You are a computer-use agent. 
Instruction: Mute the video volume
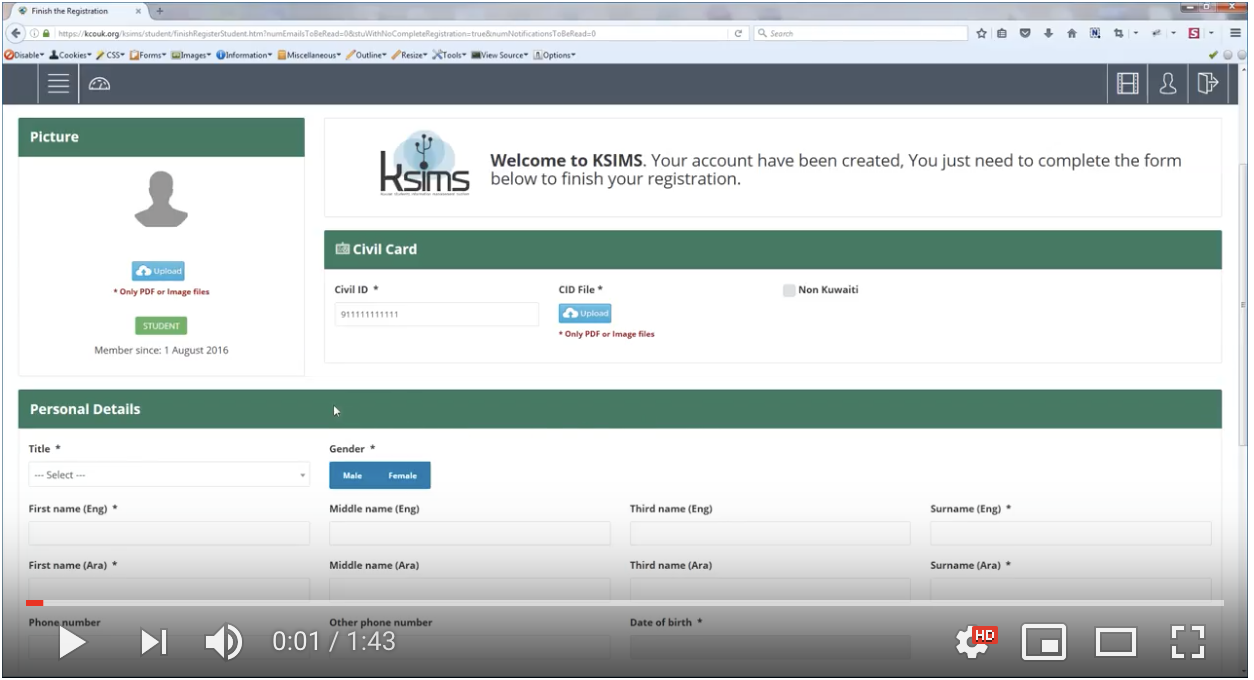coord(224,642)
